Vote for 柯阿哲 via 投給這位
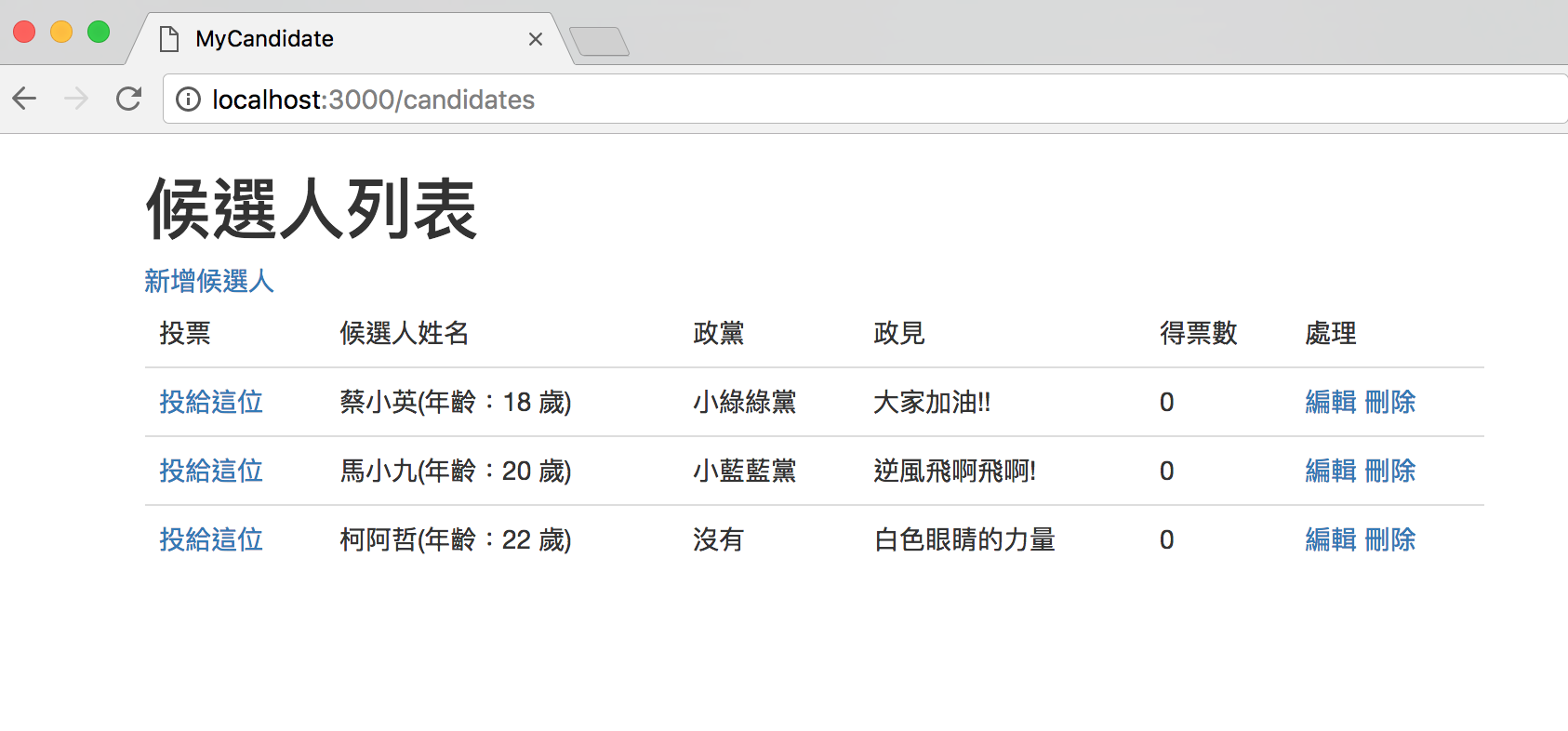 [211, 539]
